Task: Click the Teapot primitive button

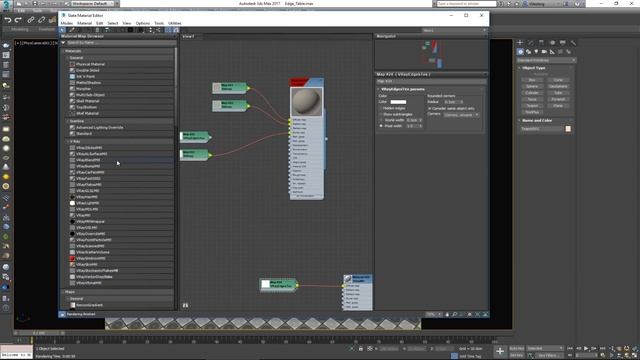Action: click(x=532, y=106)
